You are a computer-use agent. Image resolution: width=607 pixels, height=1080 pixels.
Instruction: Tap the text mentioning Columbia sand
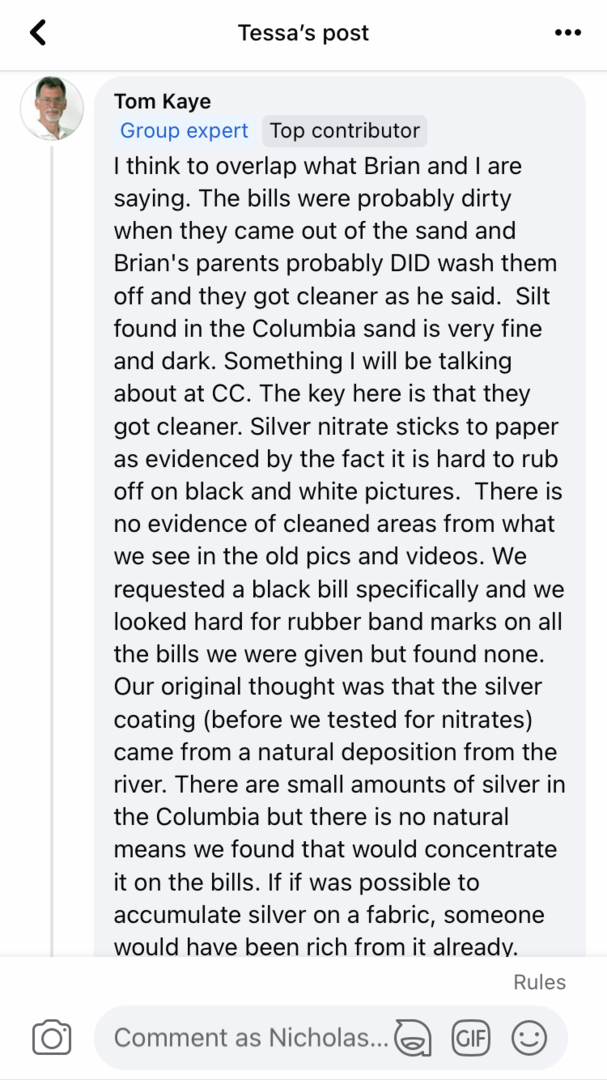point(327,329)
